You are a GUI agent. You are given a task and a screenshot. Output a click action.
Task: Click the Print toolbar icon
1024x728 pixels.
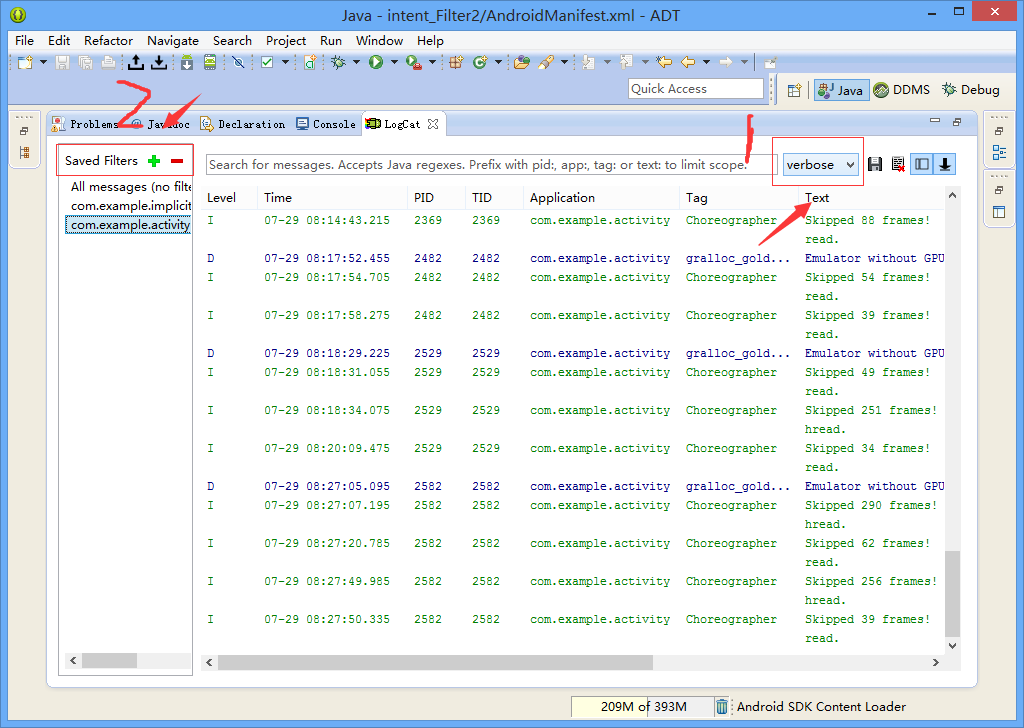pos(108,63)
